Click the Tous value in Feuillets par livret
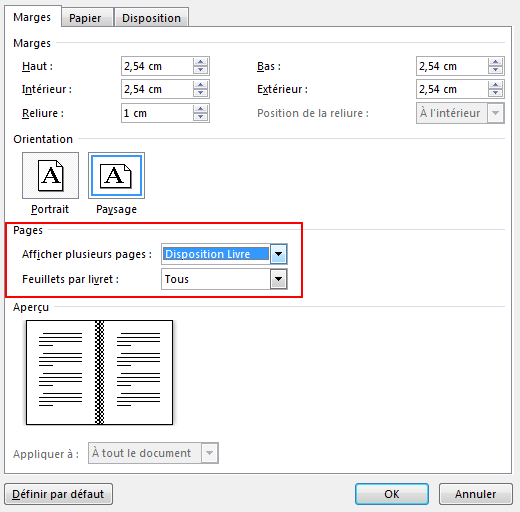The height and width of the screenshot is (512, 520). click(177, 279)
